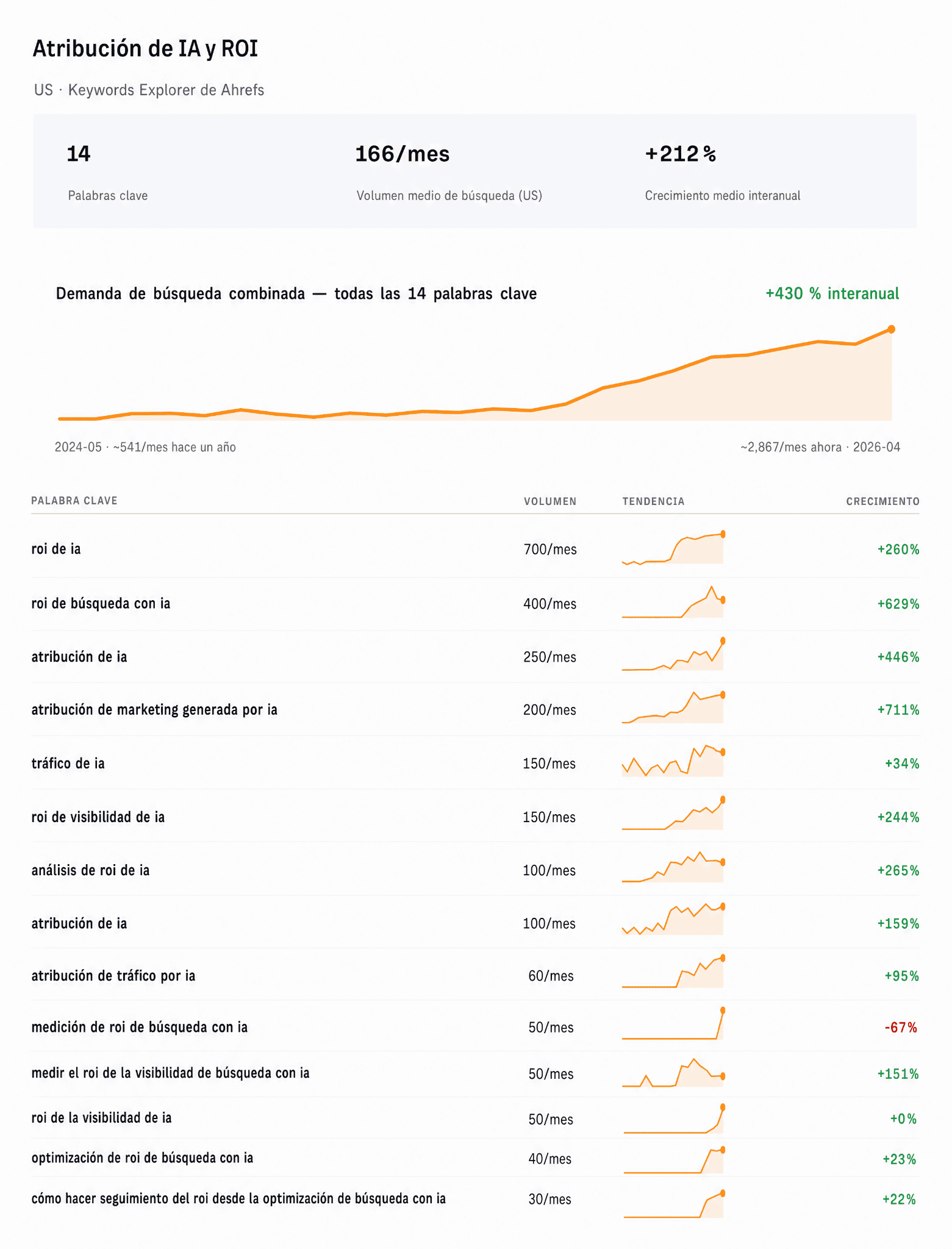952x1249 pixels.
Task: Click the +260% growth value
Action: click(898, 549)
